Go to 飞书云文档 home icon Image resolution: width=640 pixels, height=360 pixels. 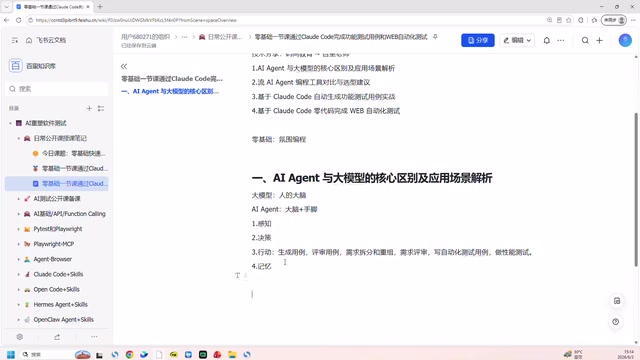(x=29, y=40)
